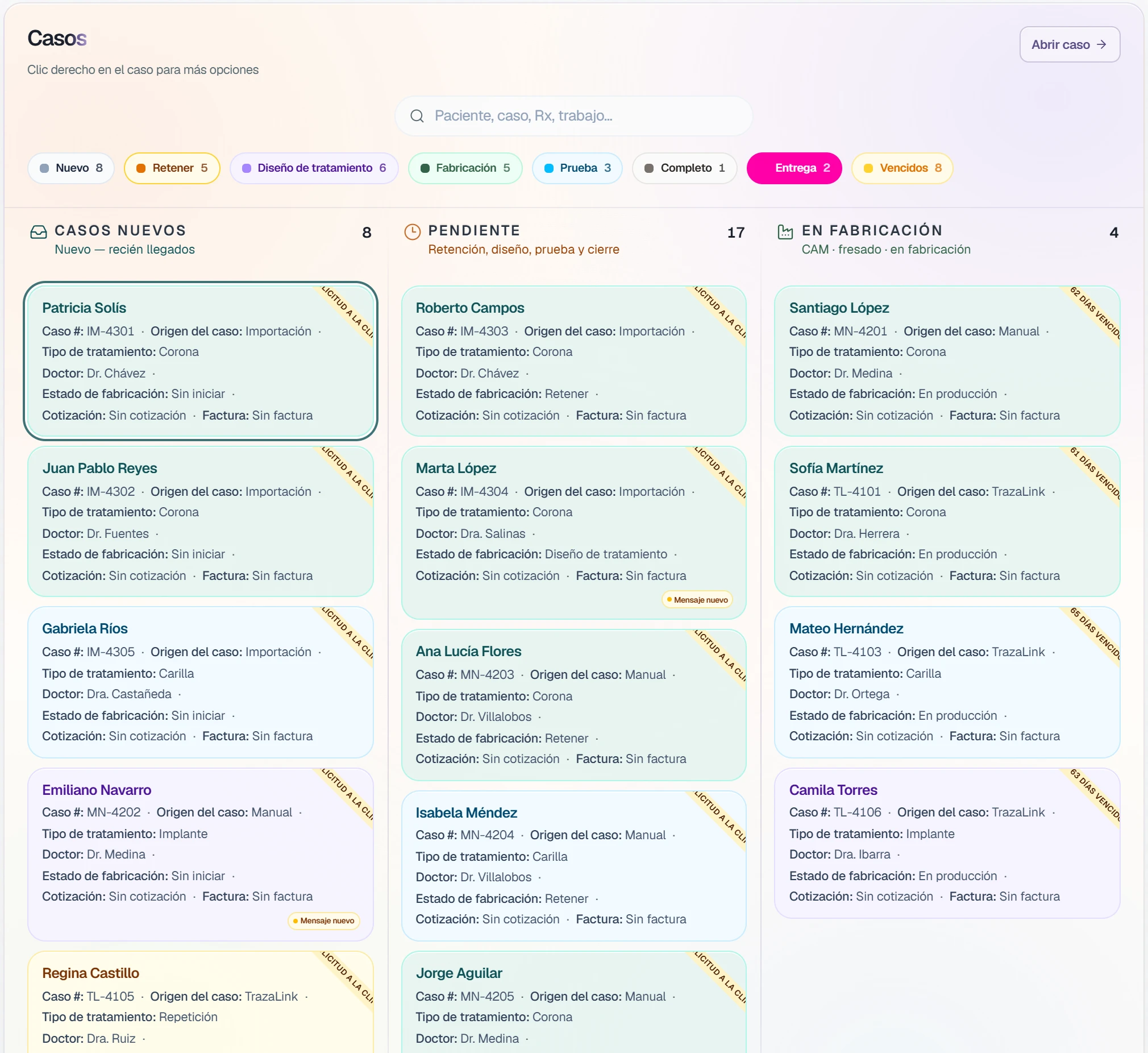Screen dimensions: 1148x1053
Task: Click the factory icon beside En Fabricación
Action: (x=785, y=231)
